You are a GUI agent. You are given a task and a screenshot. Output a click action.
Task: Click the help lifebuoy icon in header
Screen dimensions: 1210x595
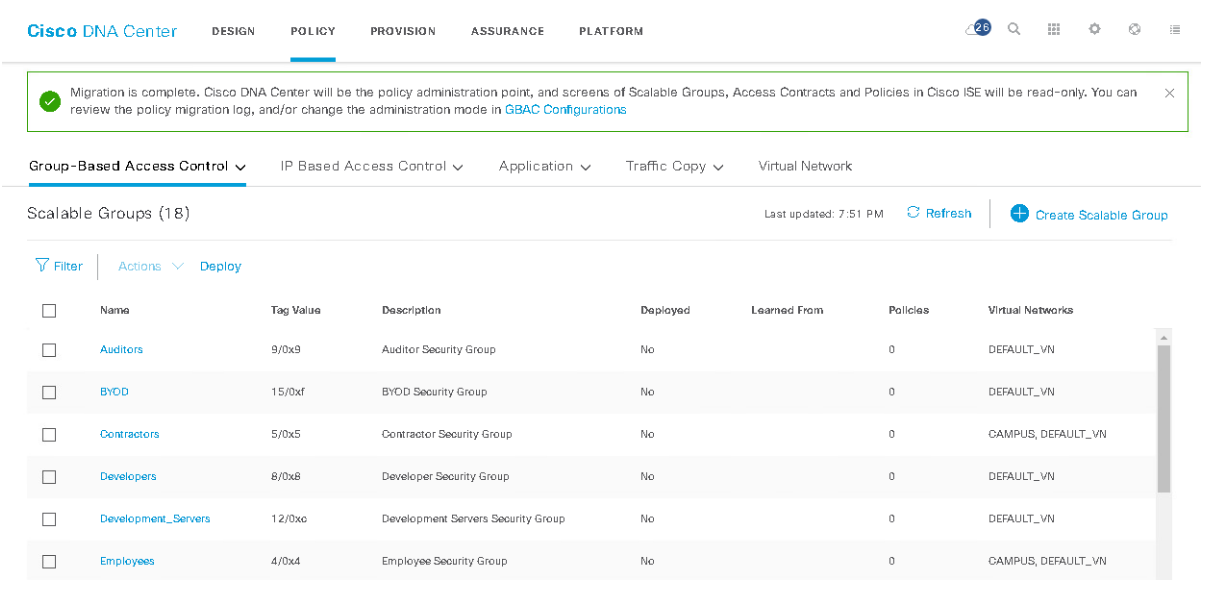coord(1135,29)
